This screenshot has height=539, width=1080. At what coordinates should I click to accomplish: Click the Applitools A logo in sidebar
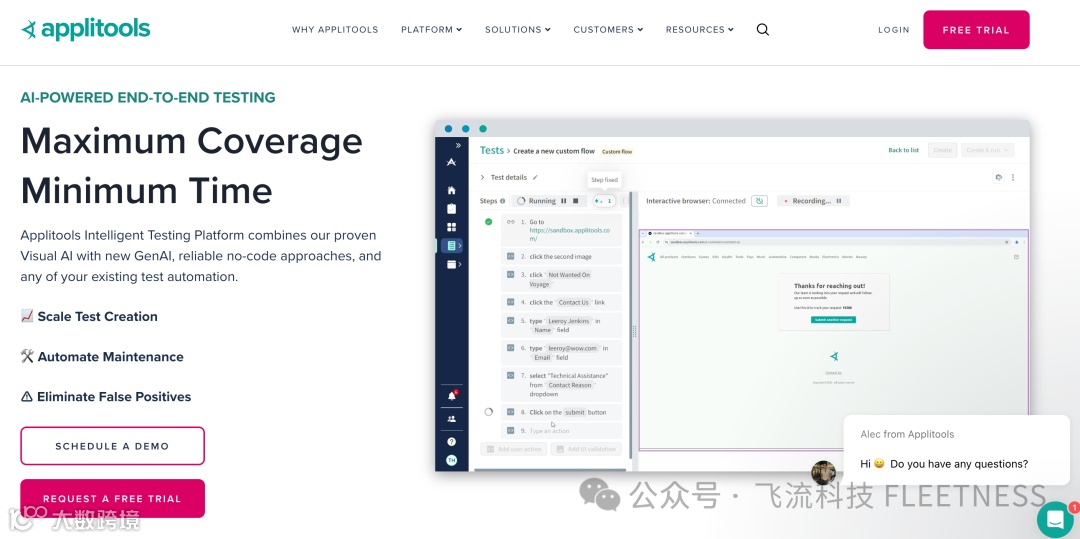pos(451,162)
